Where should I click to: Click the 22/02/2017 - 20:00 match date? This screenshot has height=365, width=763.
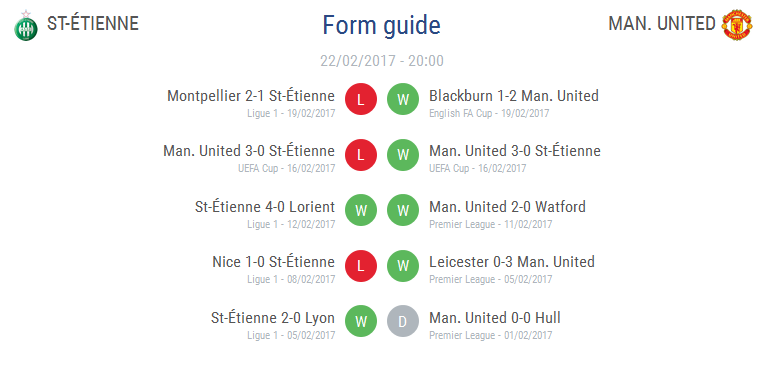382,61
